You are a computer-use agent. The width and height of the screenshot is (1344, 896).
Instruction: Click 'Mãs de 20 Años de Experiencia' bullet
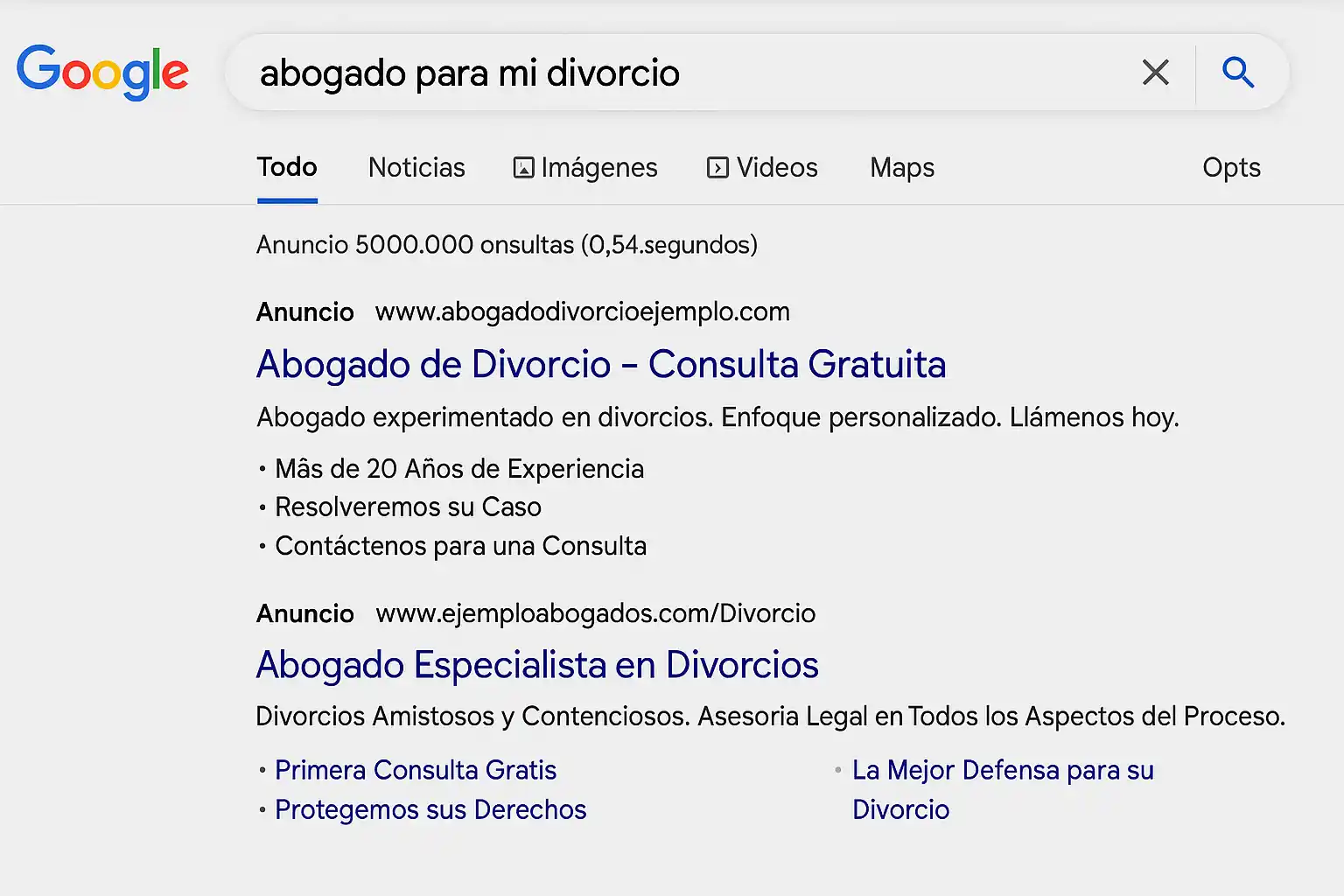click(459, 469)
